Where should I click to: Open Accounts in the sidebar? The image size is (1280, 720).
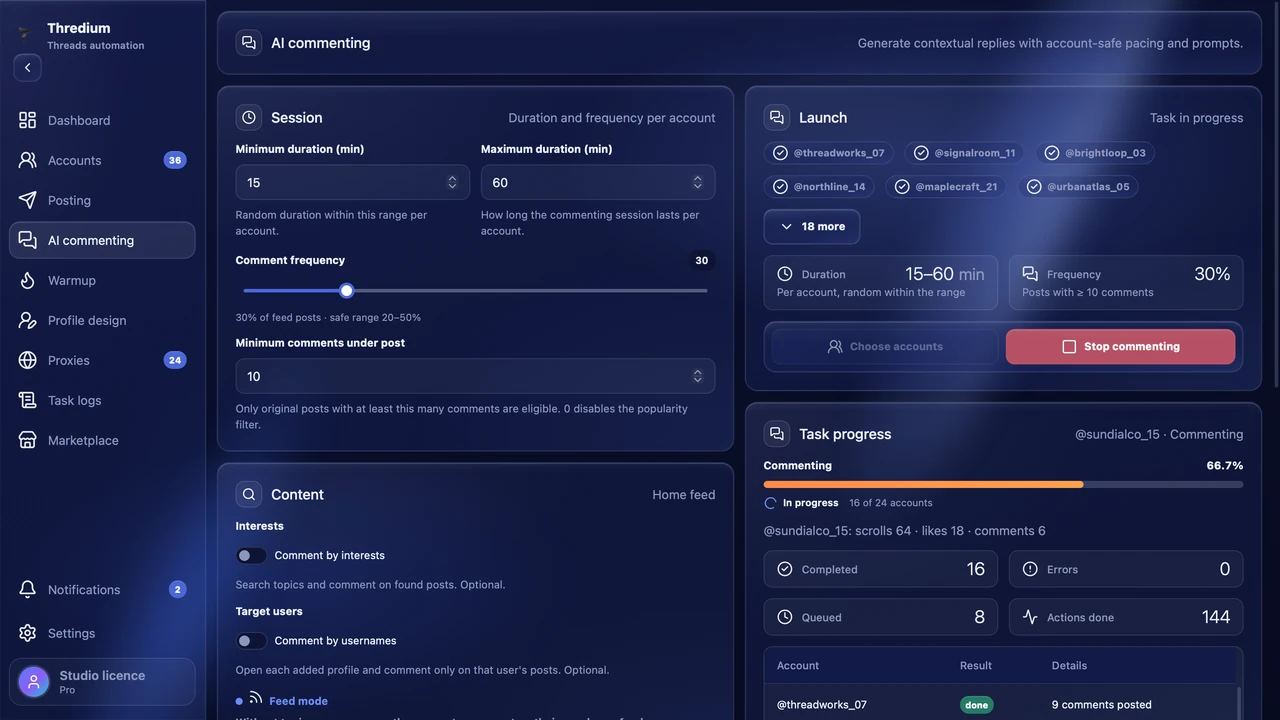(102, 160)
